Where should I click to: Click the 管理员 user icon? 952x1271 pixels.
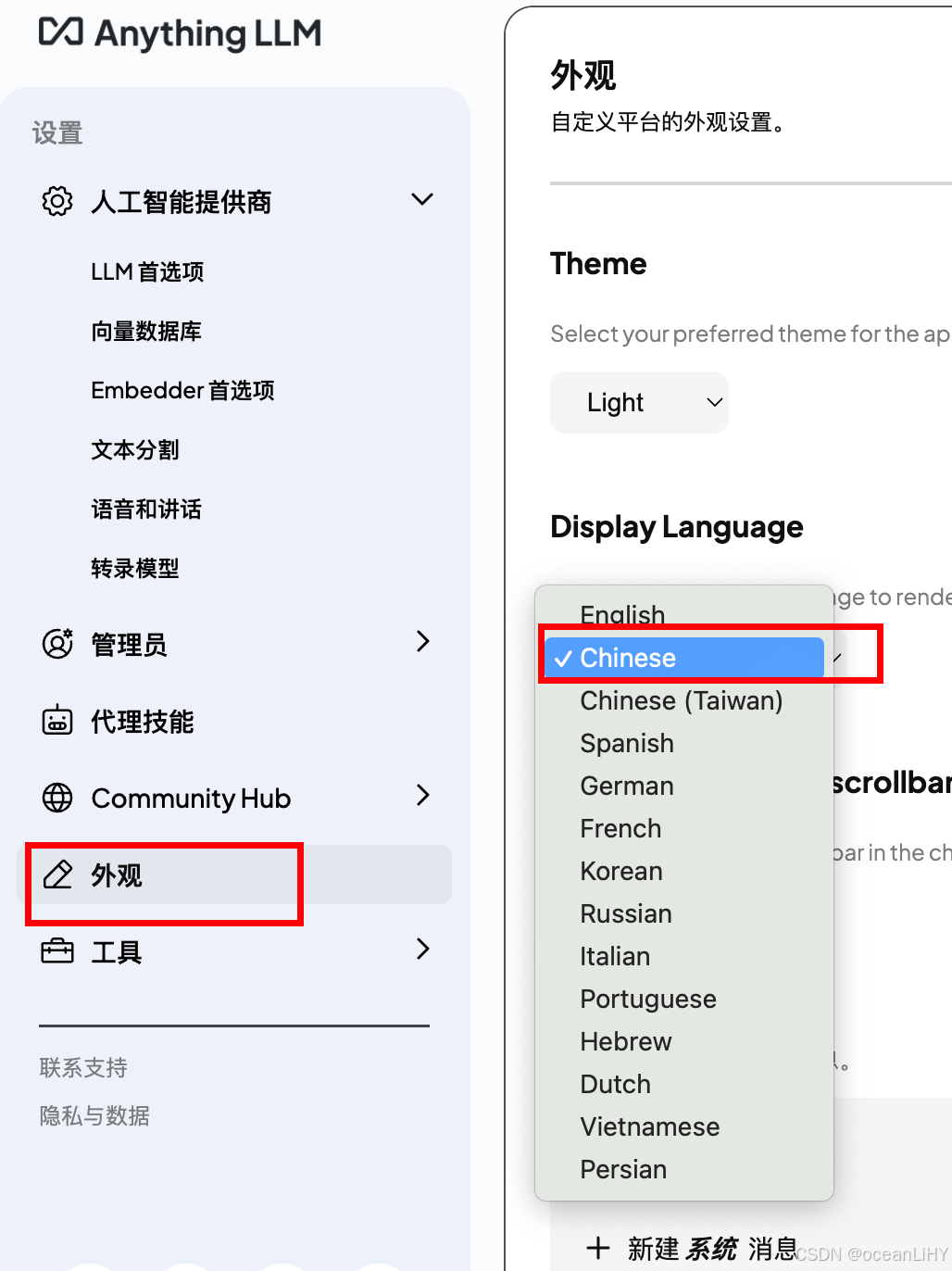pos(56,642)
